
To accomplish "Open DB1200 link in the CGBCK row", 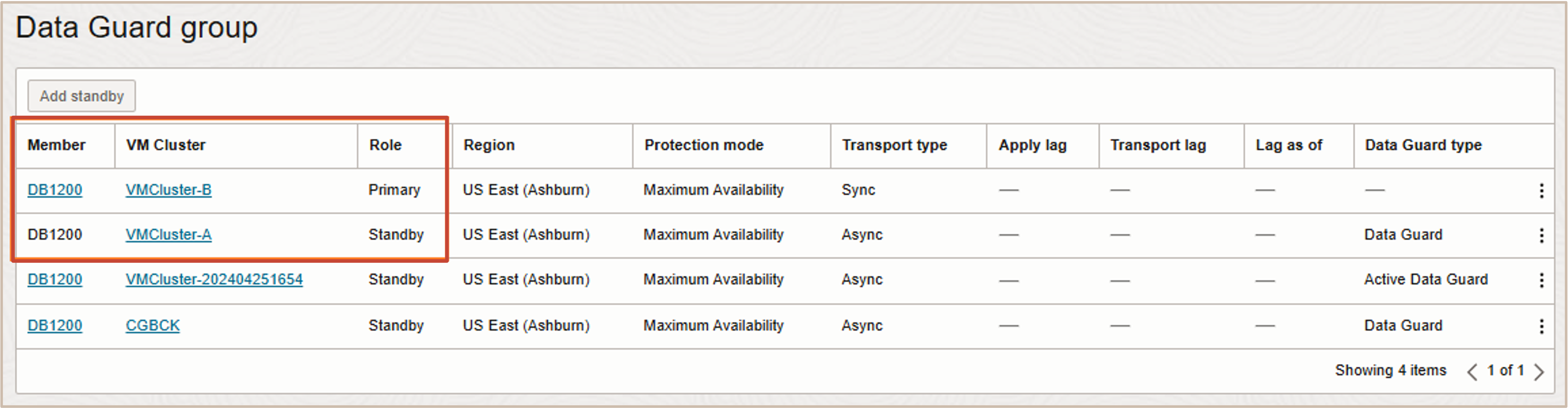I will [x=55, y=326].
